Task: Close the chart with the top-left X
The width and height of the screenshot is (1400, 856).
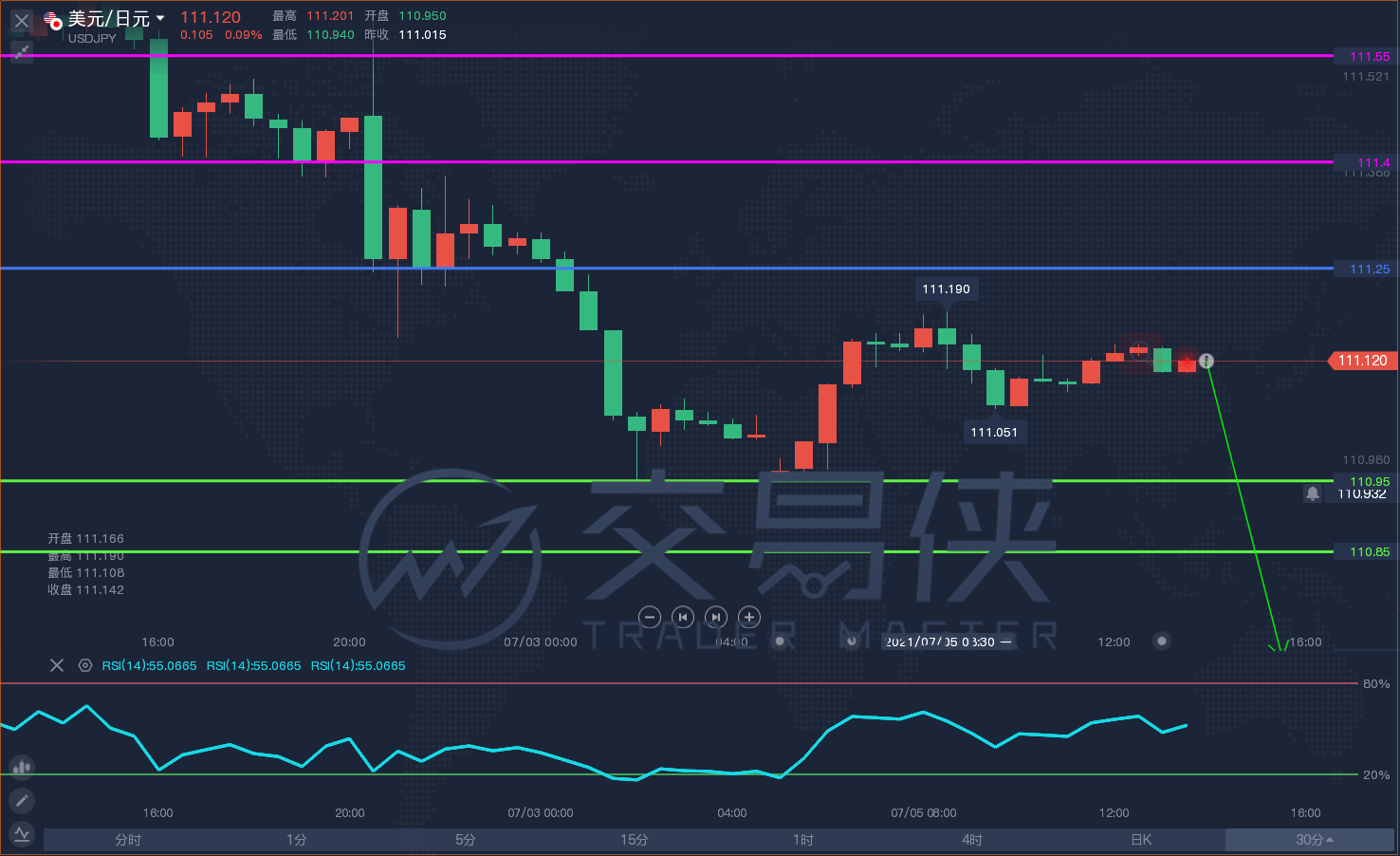Action: coord(22,21)
